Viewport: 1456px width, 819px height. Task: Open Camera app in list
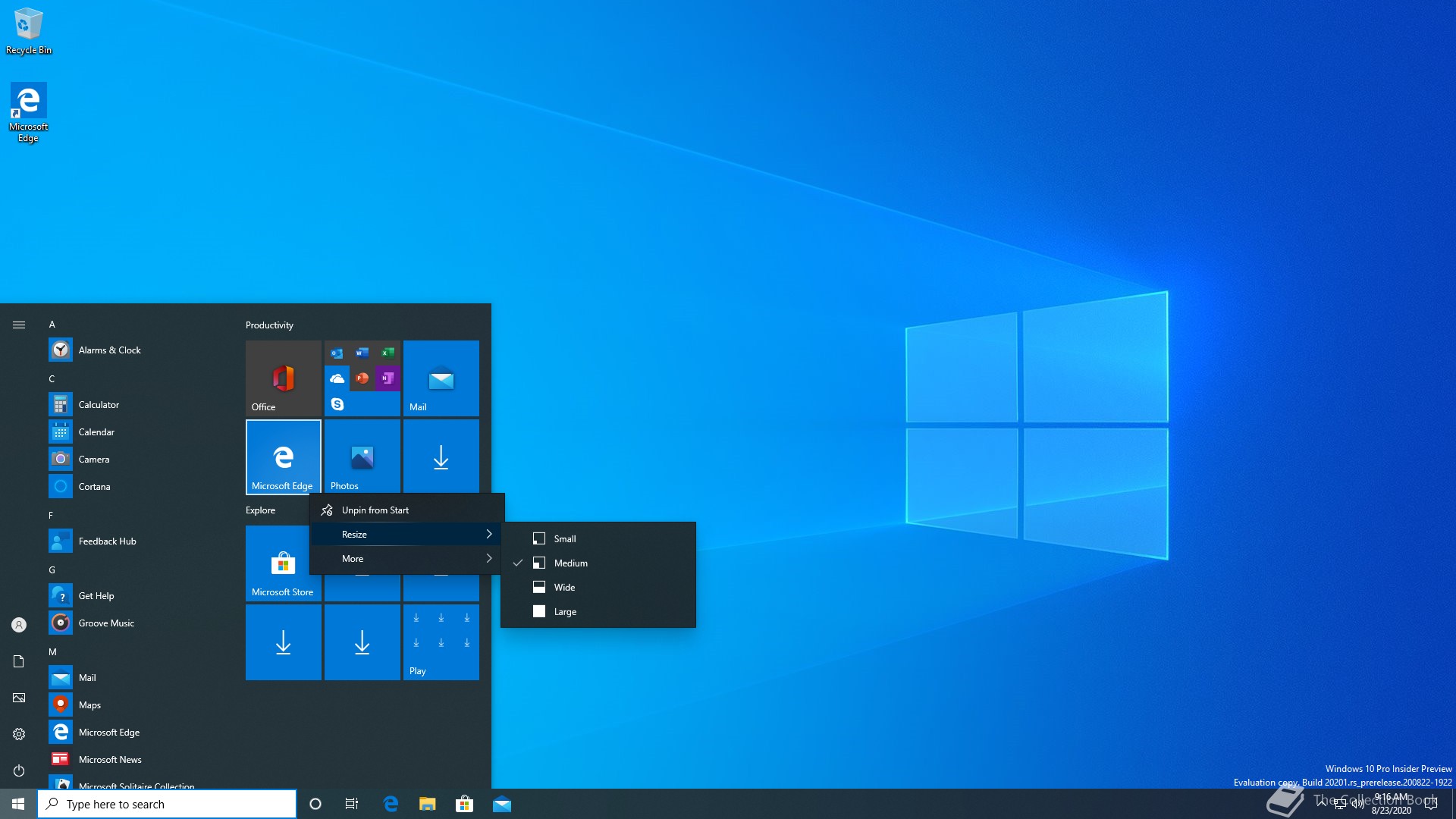point(136,459)
